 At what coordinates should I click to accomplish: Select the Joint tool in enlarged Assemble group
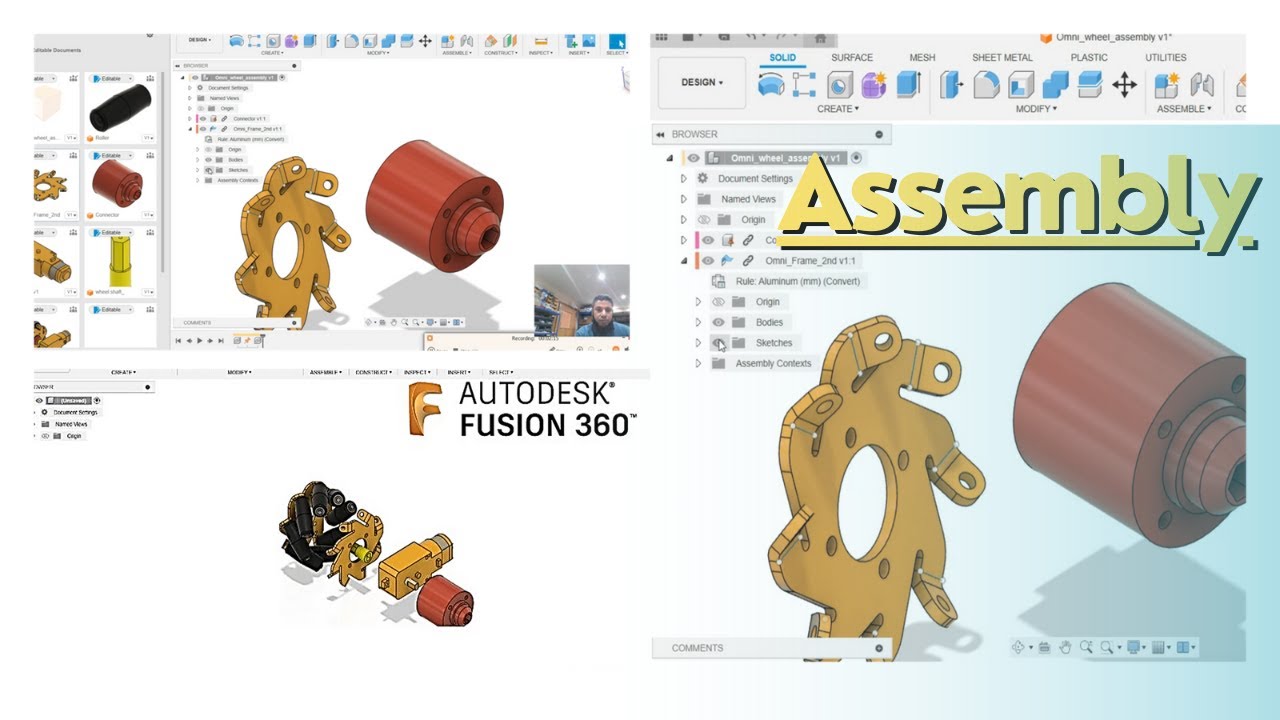tap(1201, 85)
